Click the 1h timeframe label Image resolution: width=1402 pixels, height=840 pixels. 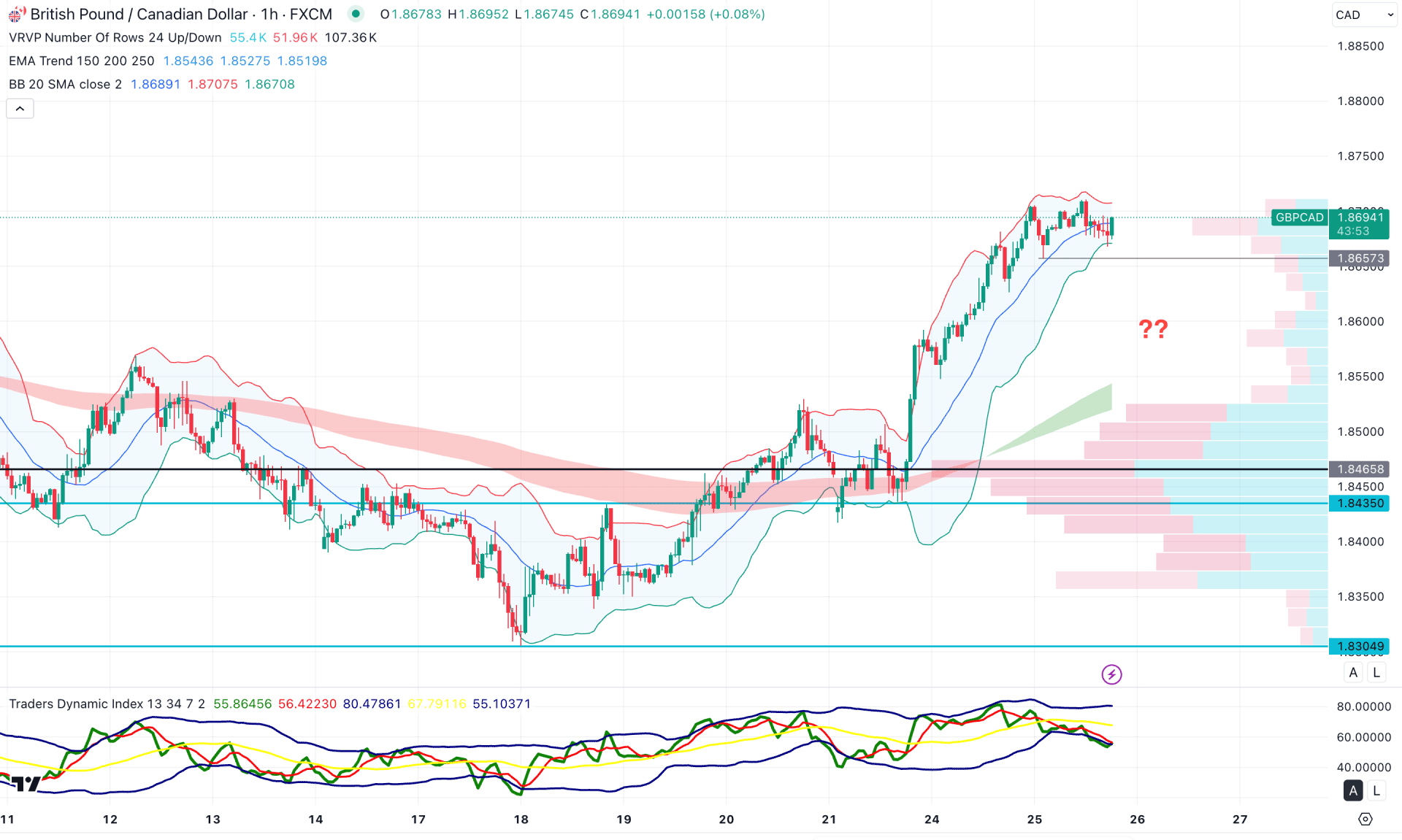pos(269,14)
